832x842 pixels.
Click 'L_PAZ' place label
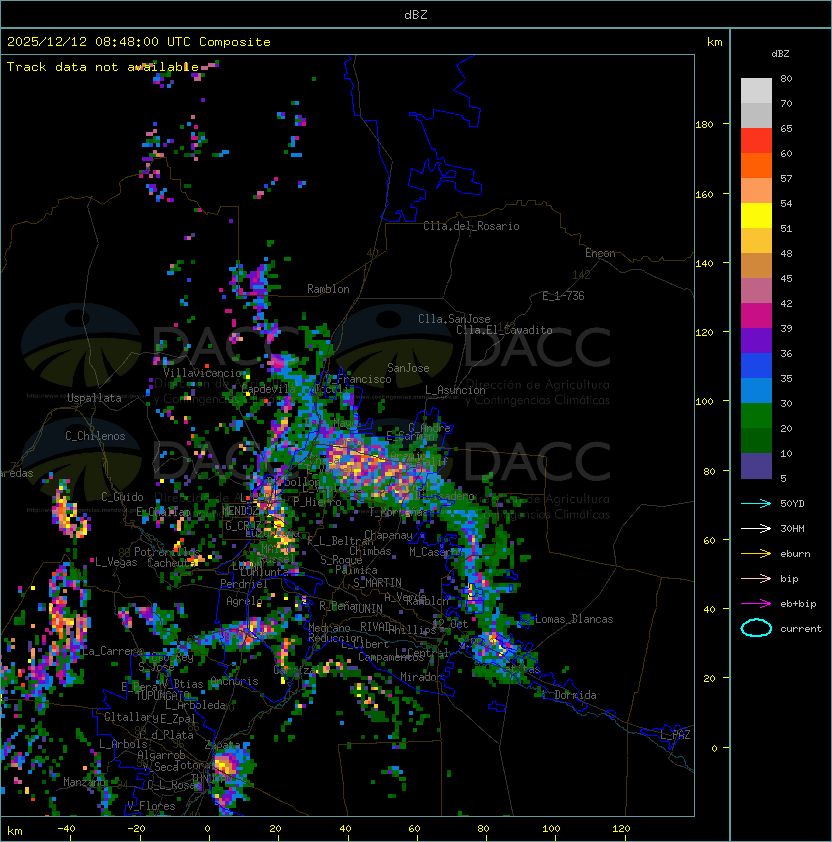pyautogui.click(x=675, y=735)
